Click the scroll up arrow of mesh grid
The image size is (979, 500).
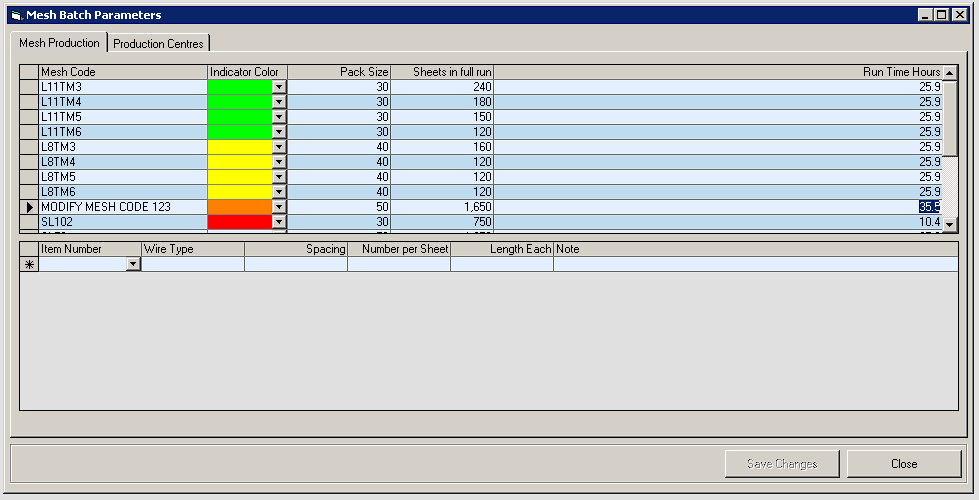click(950, 72)
